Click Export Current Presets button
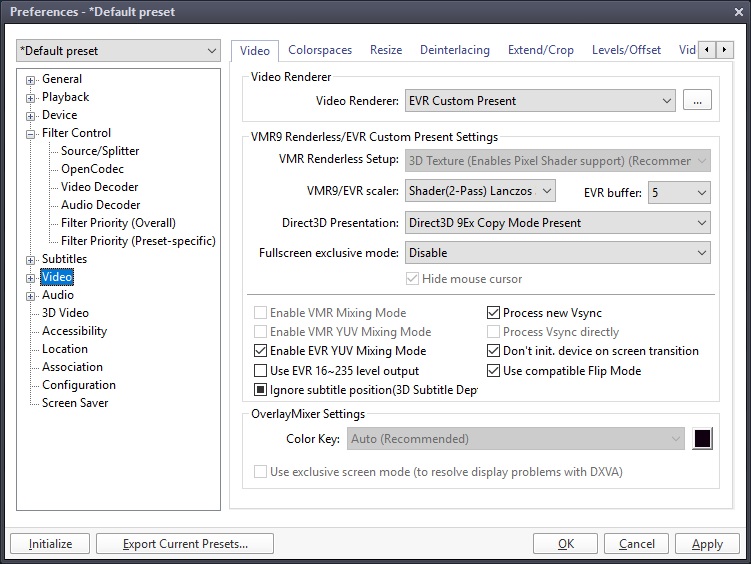 [x=185, y=544]
